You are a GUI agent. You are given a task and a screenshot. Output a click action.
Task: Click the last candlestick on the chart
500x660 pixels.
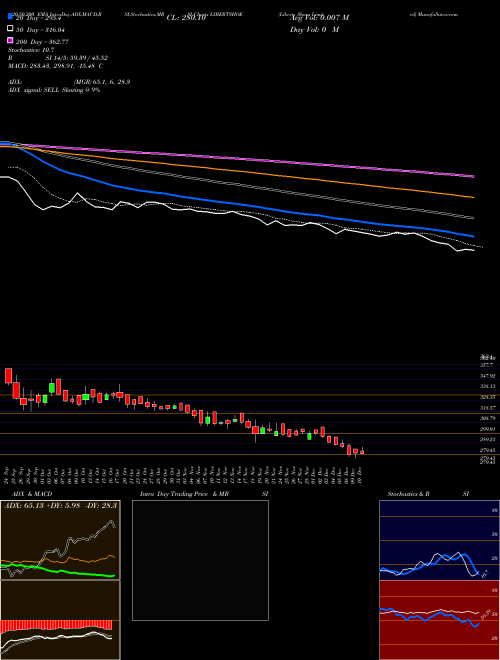tap(362, 452)
